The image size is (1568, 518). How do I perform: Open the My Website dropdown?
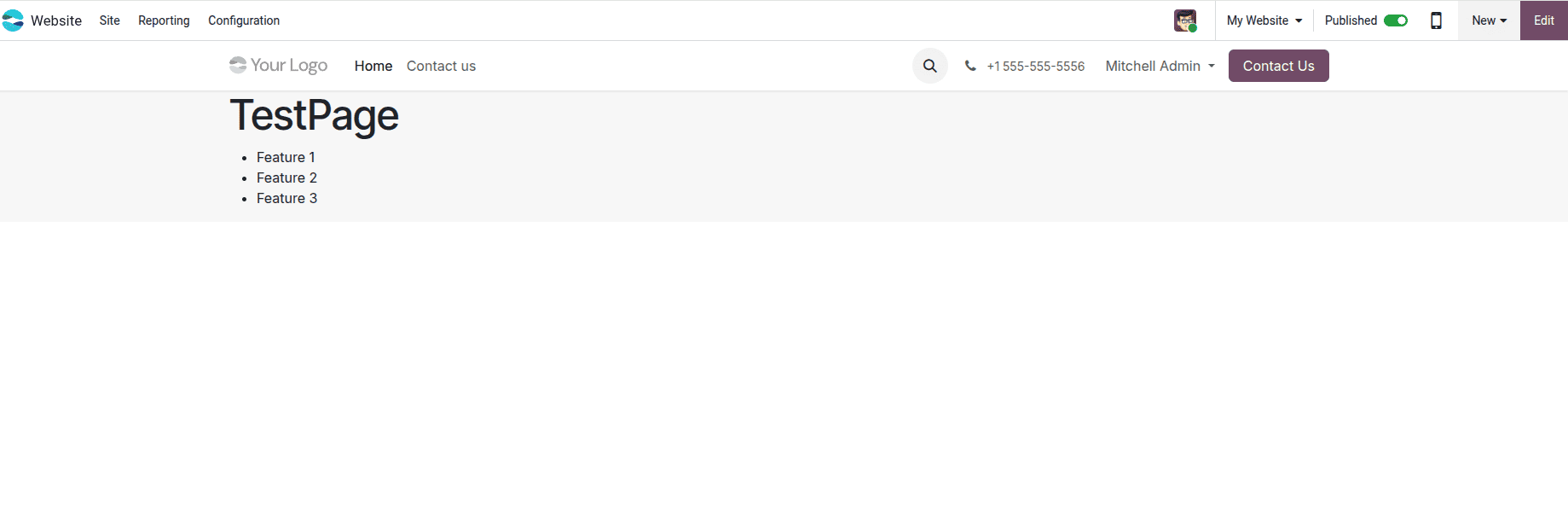[1264, 20]
